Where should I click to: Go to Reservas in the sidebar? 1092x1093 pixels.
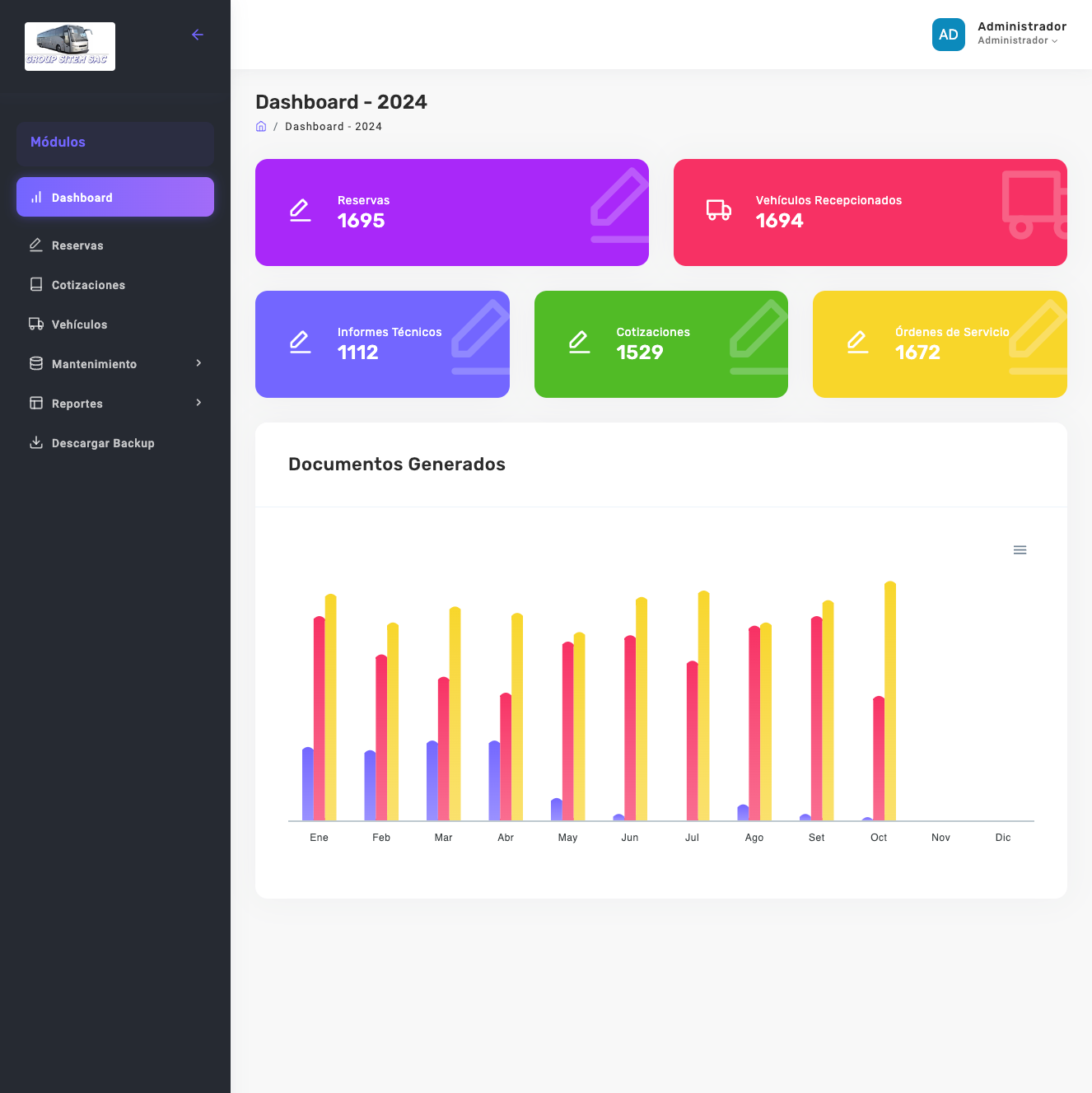(115, 245)
